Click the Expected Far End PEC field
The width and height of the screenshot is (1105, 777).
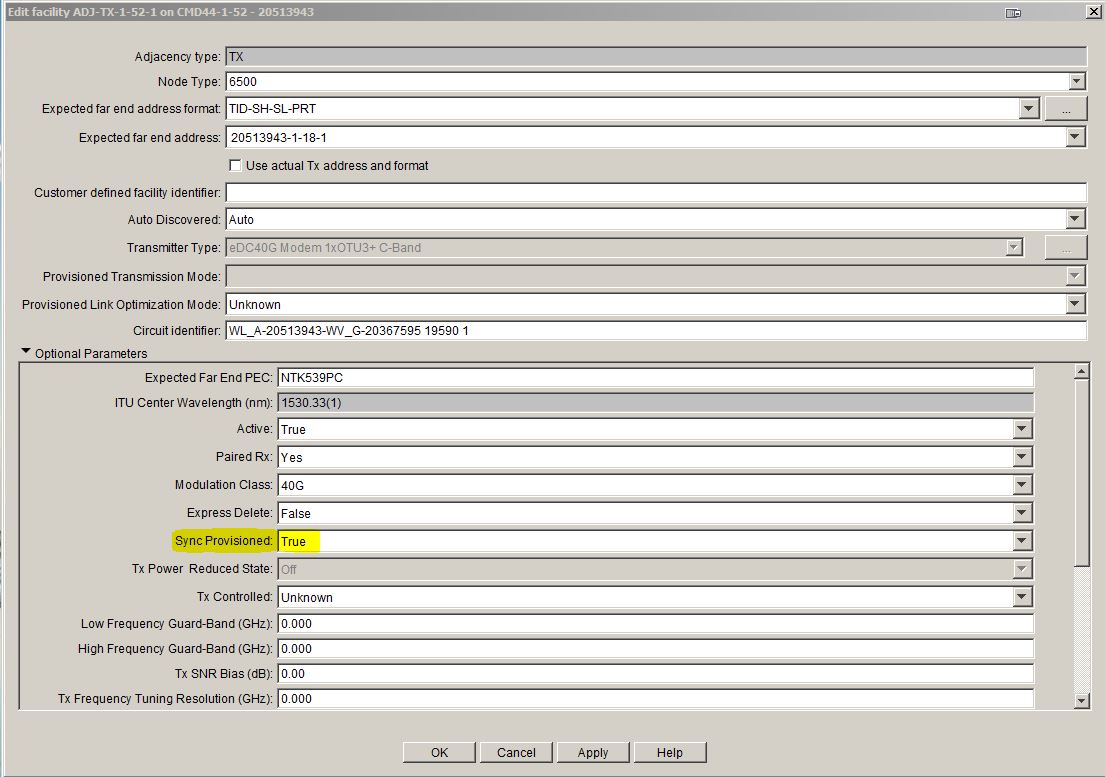click(655, 378)
